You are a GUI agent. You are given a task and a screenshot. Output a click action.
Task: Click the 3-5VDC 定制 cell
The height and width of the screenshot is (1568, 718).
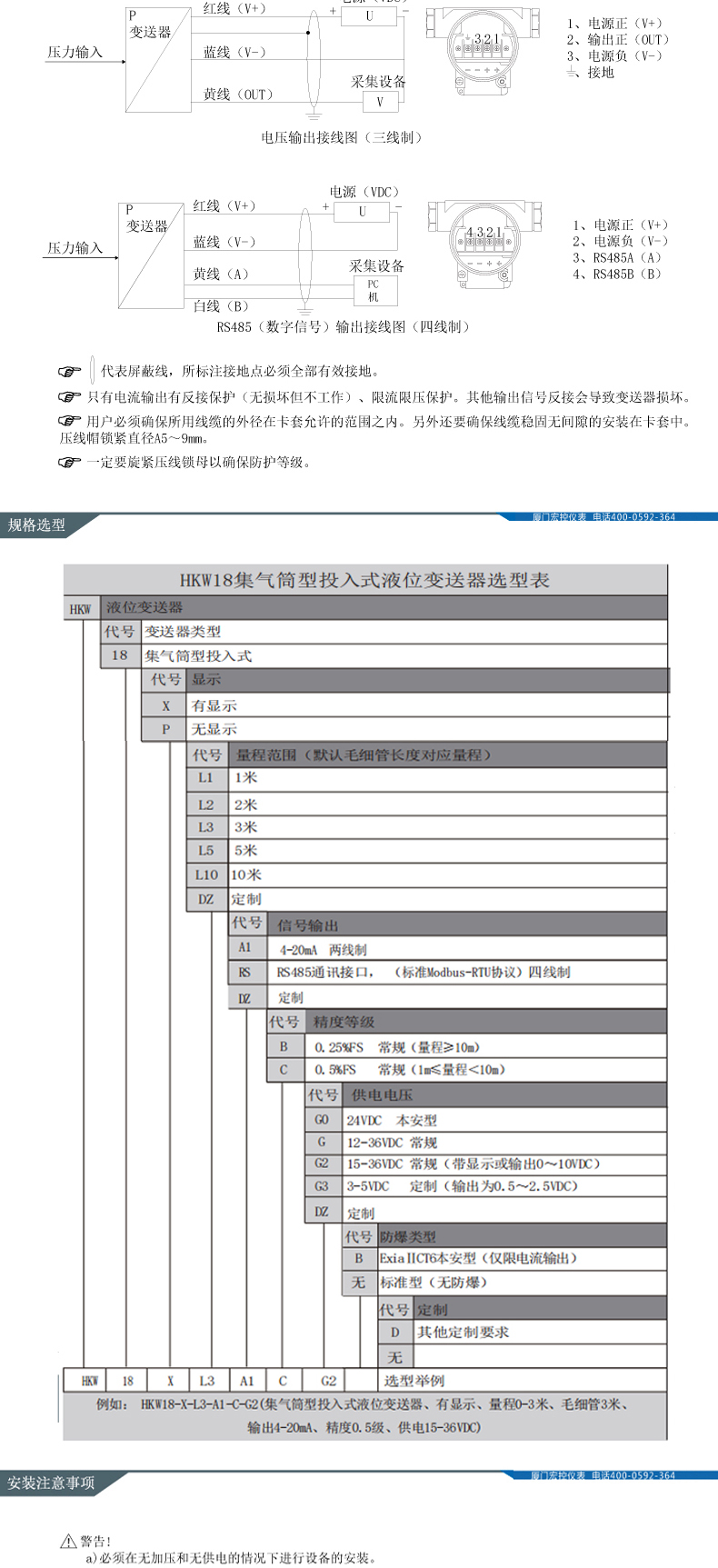click(504, 1187)
